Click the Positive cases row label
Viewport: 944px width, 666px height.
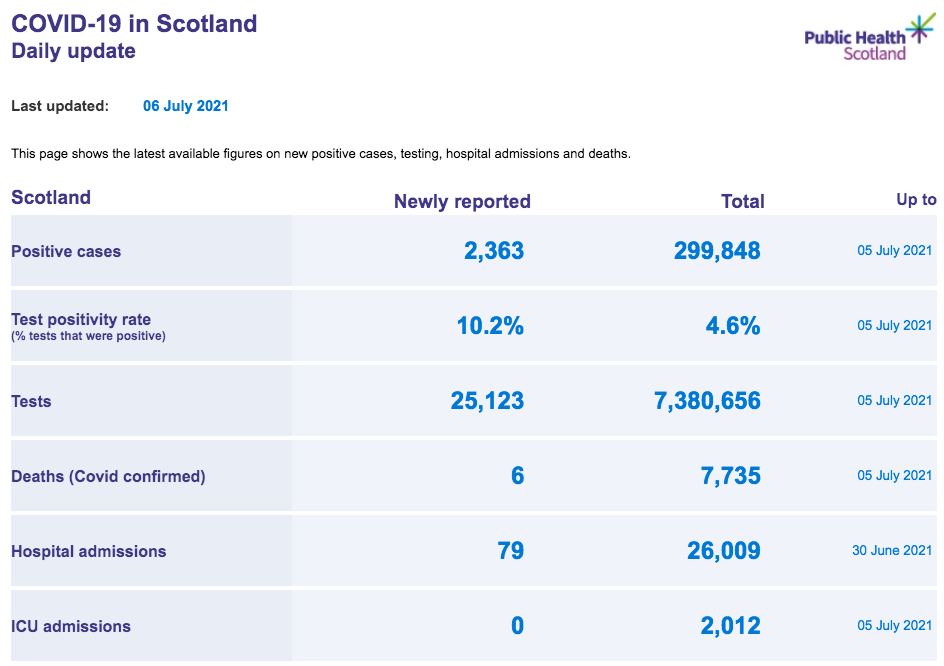(x=66, y=252)
